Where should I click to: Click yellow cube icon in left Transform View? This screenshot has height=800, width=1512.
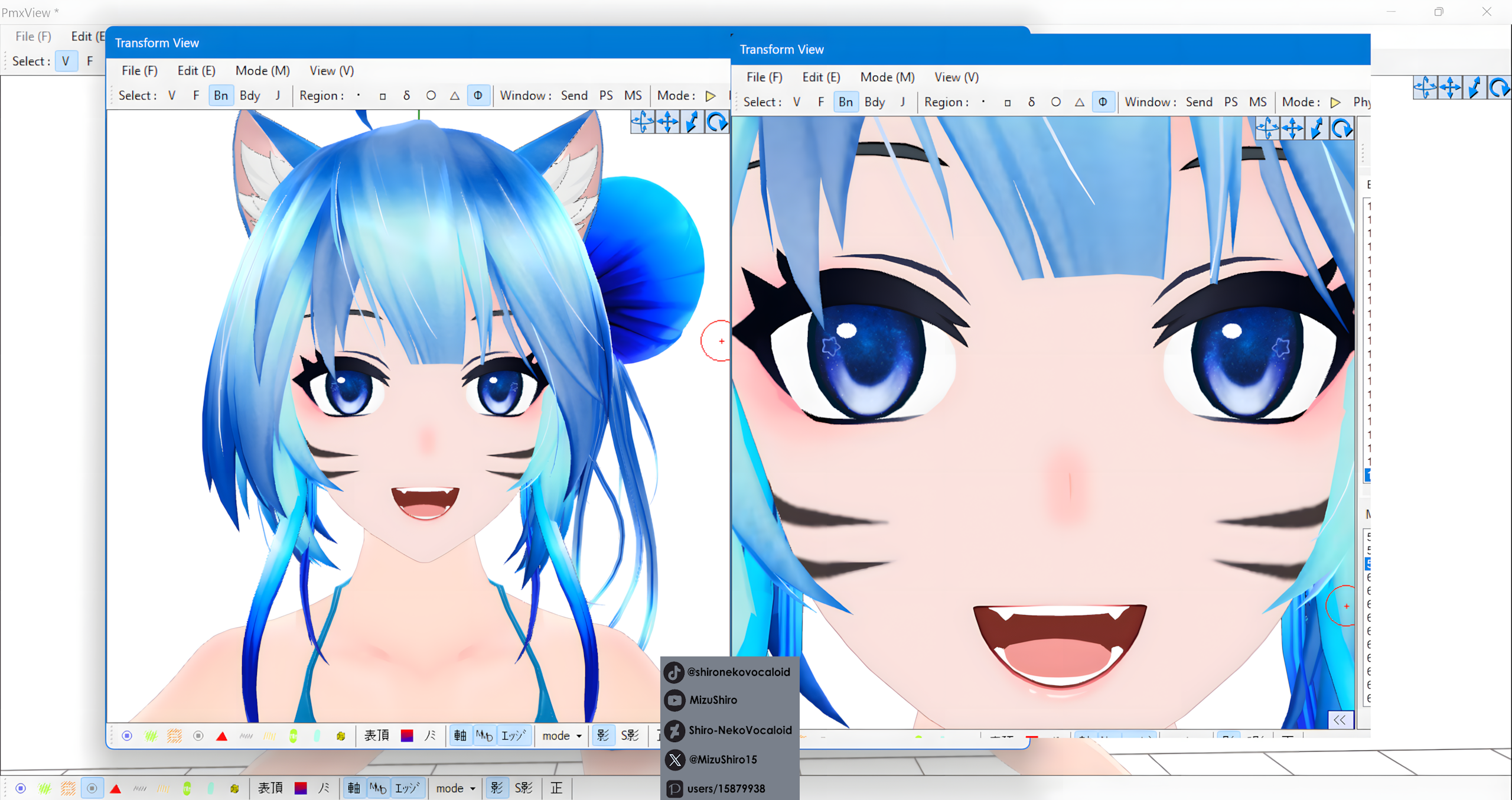point(341,736)
